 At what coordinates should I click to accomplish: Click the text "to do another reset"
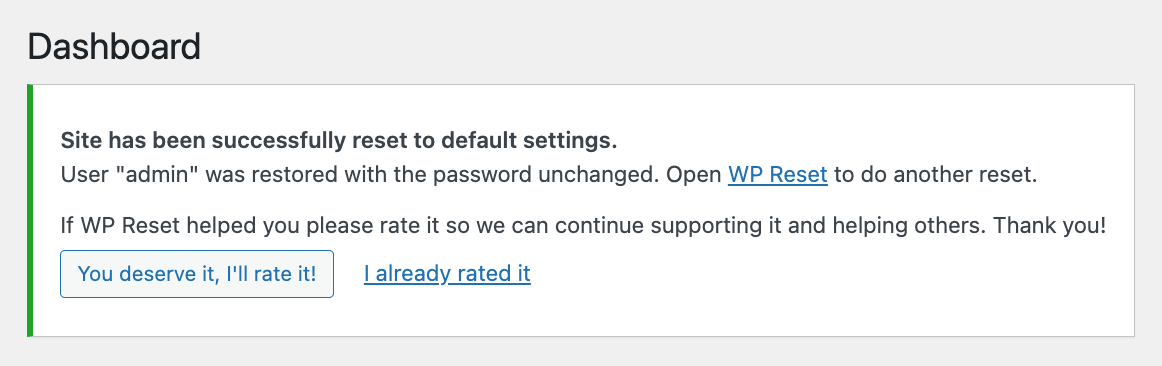point(934,175)
